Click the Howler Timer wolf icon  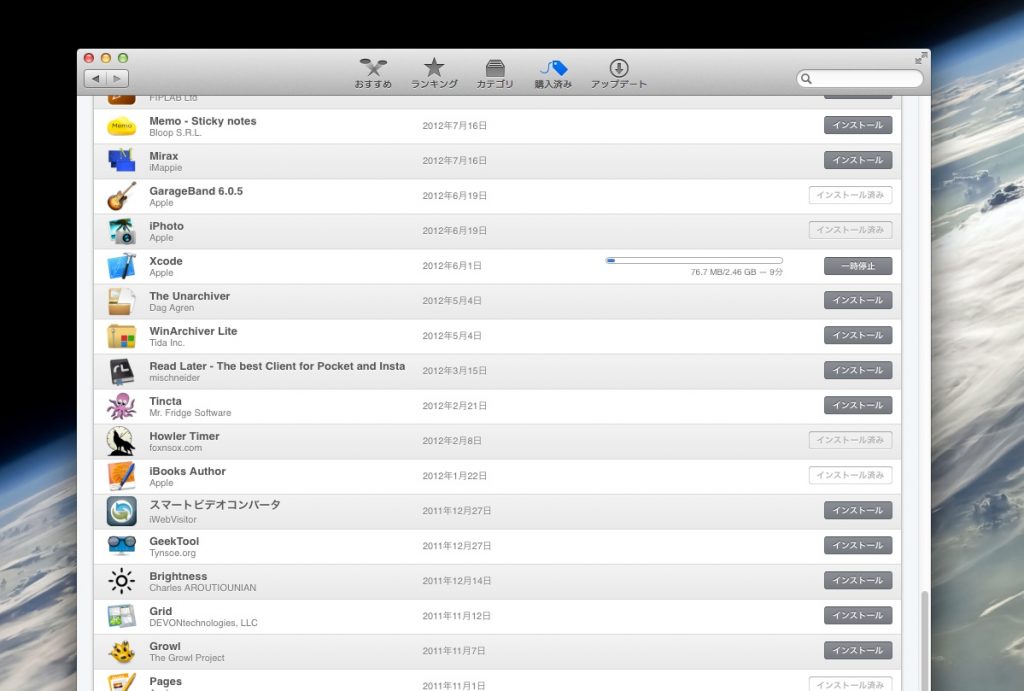coord(121,441)
